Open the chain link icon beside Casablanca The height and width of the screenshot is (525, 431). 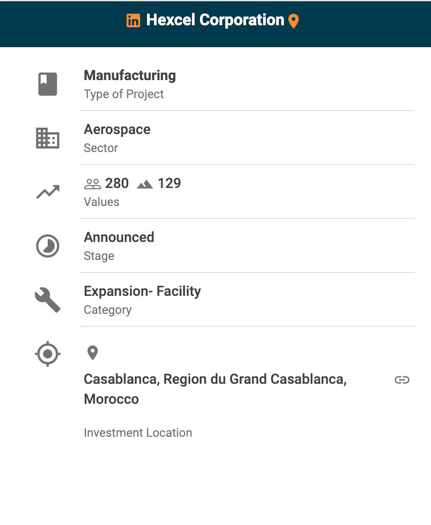click(x=402, y=380)
